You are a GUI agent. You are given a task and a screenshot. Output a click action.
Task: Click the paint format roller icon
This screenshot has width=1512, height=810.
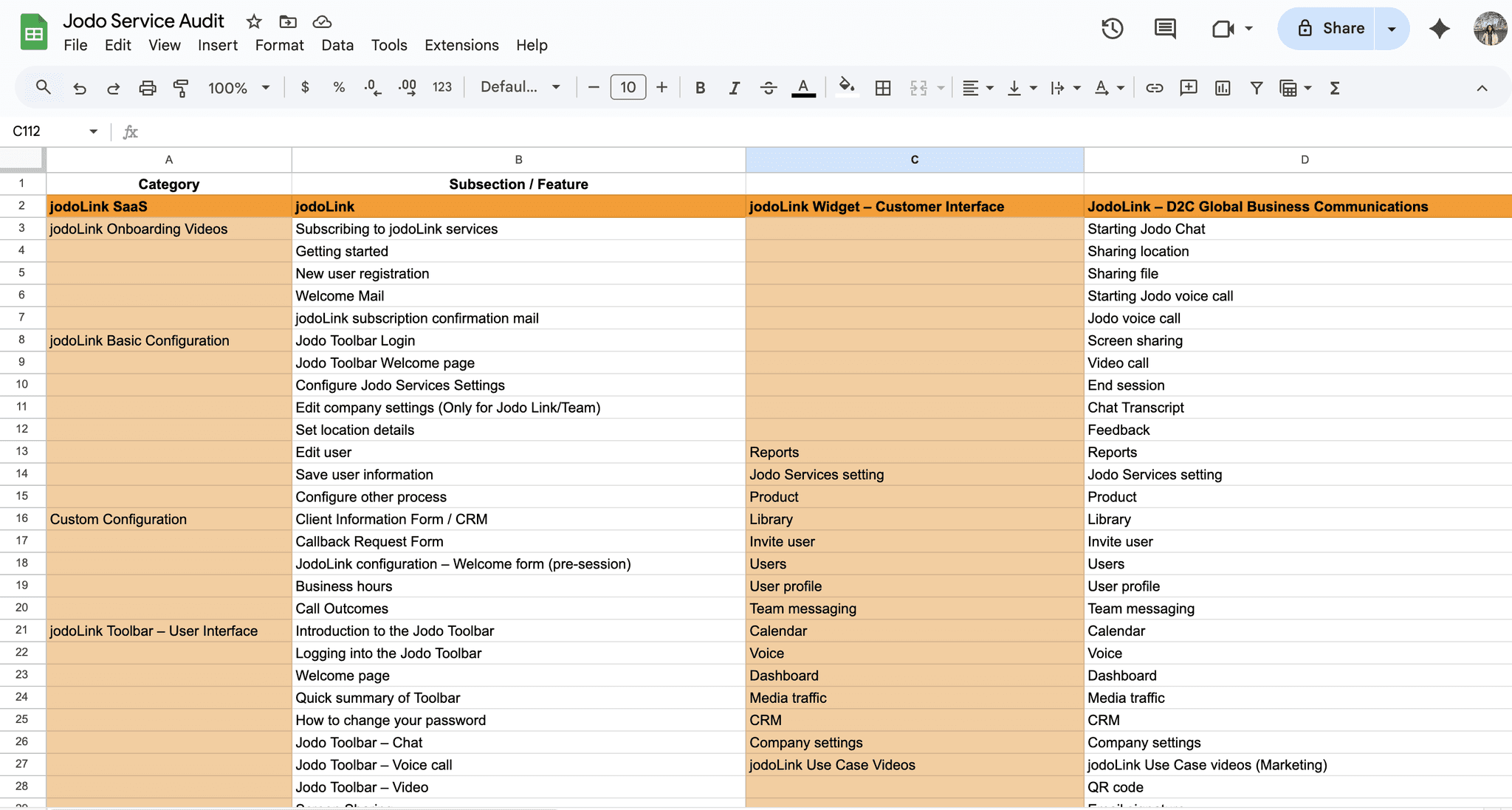click(181, 88)
